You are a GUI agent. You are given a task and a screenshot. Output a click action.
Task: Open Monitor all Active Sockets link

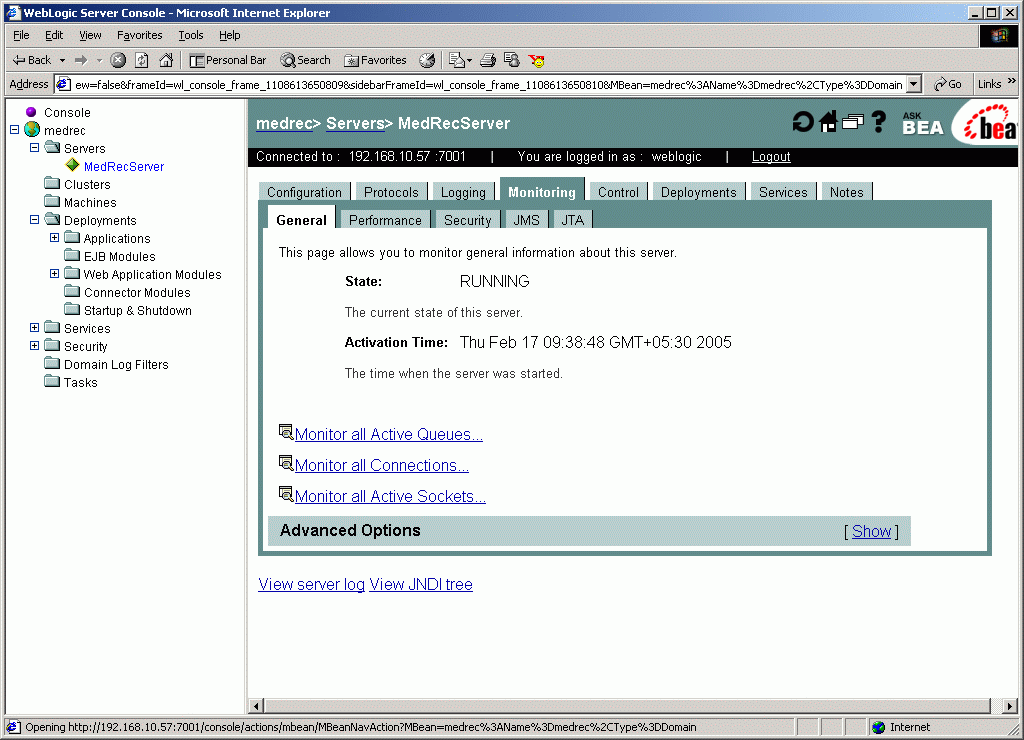coord(390,496)
